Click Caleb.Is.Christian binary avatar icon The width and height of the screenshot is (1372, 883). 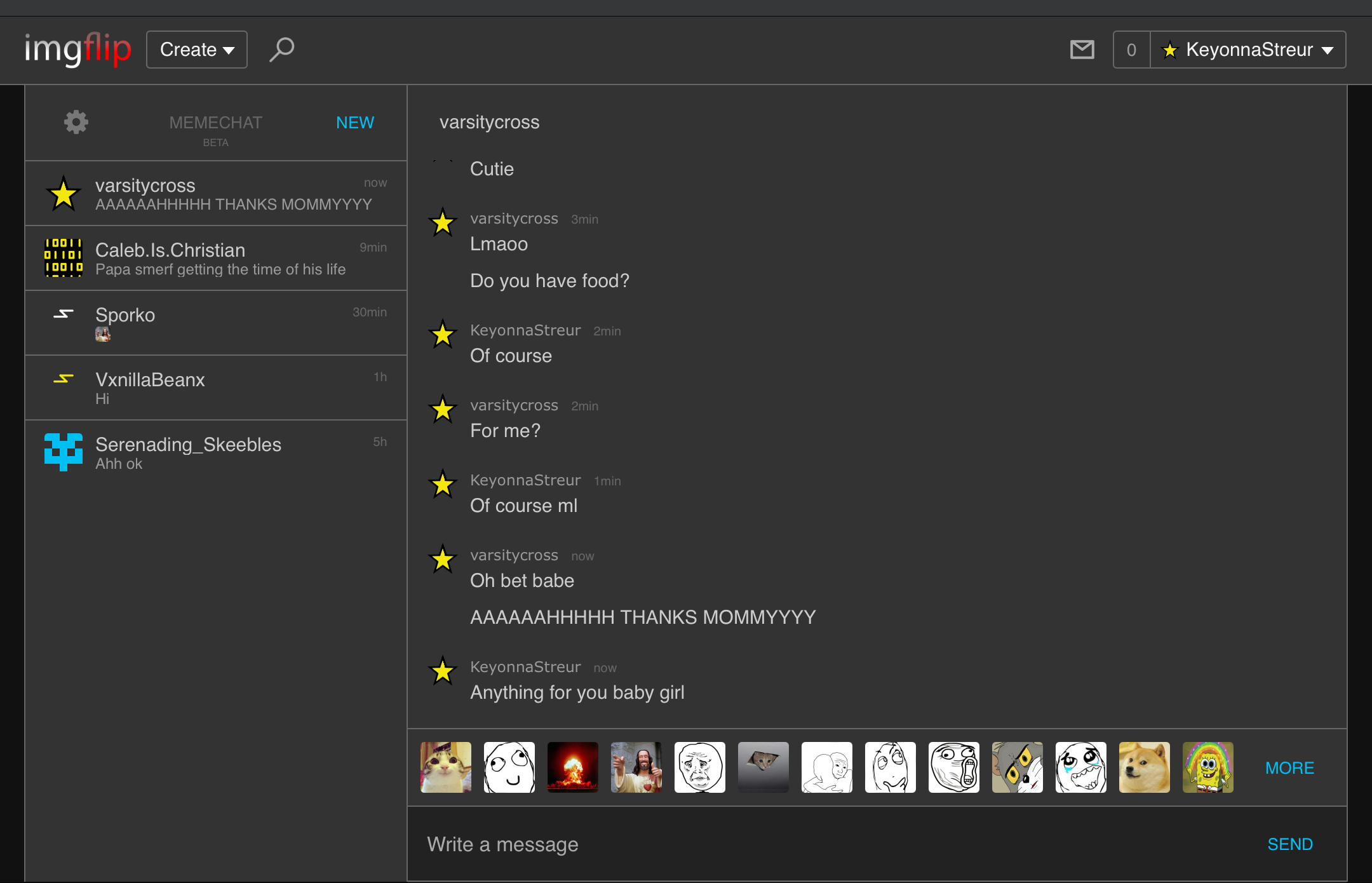point(64,257)
